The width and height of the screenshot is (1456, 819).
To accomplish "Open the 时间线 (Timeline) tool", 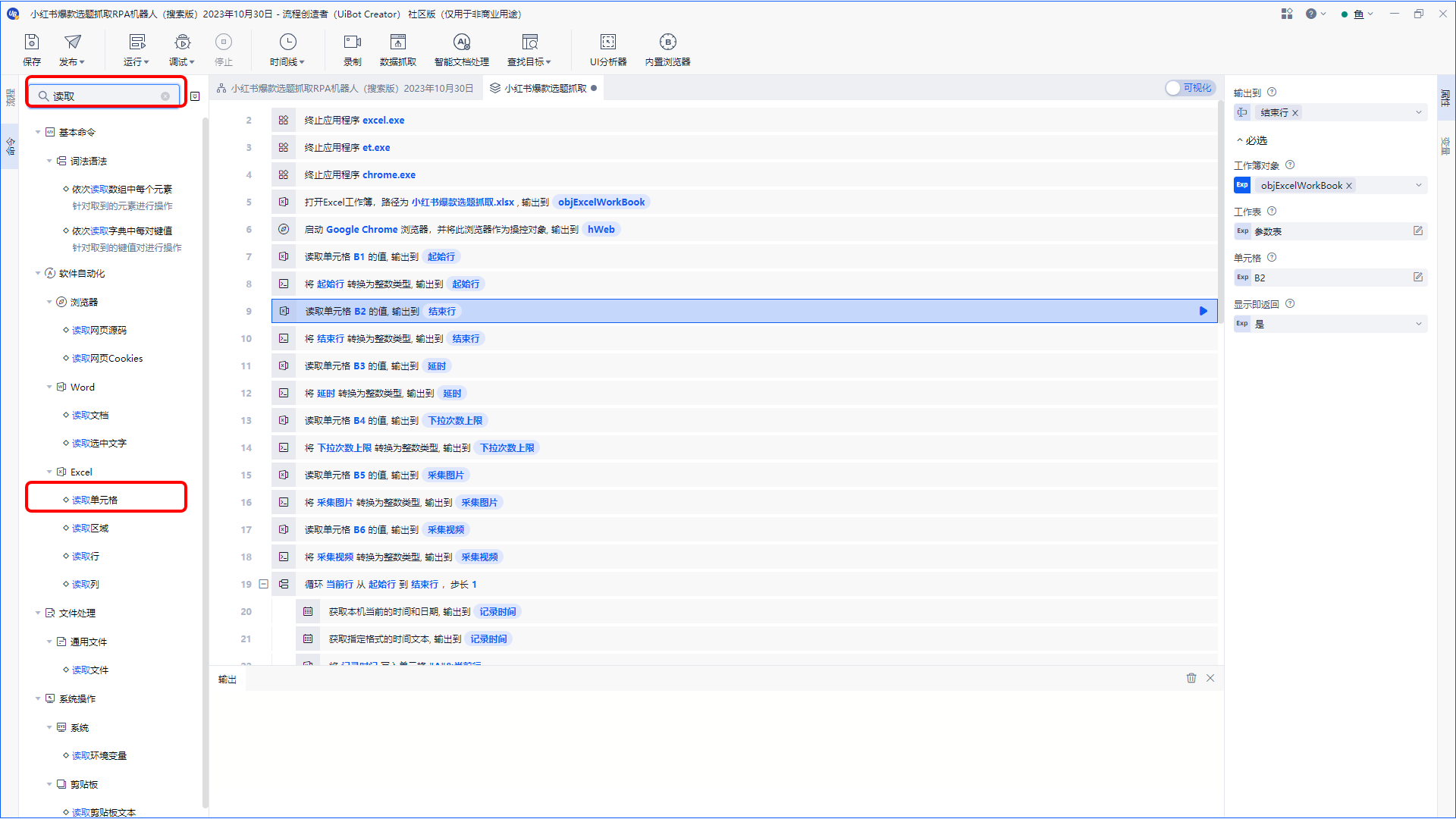I will click(x=287, y=50).
